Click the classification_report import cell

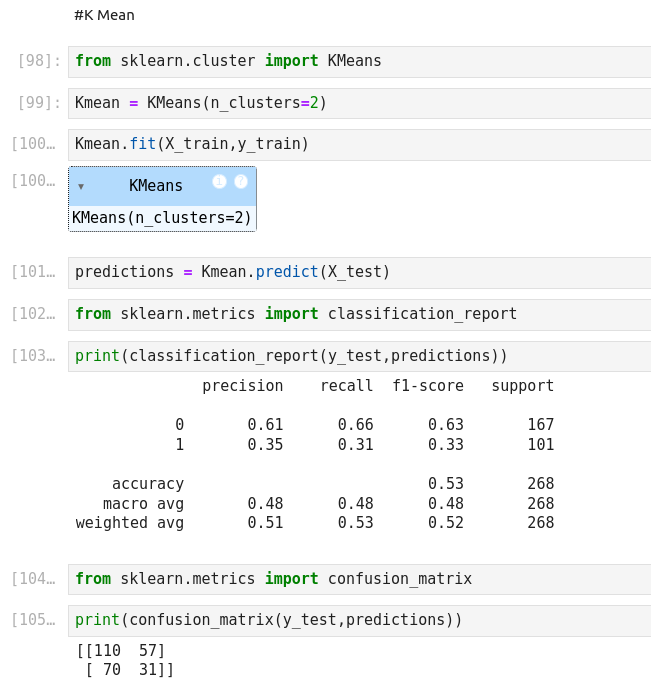(x=358, y=314)
